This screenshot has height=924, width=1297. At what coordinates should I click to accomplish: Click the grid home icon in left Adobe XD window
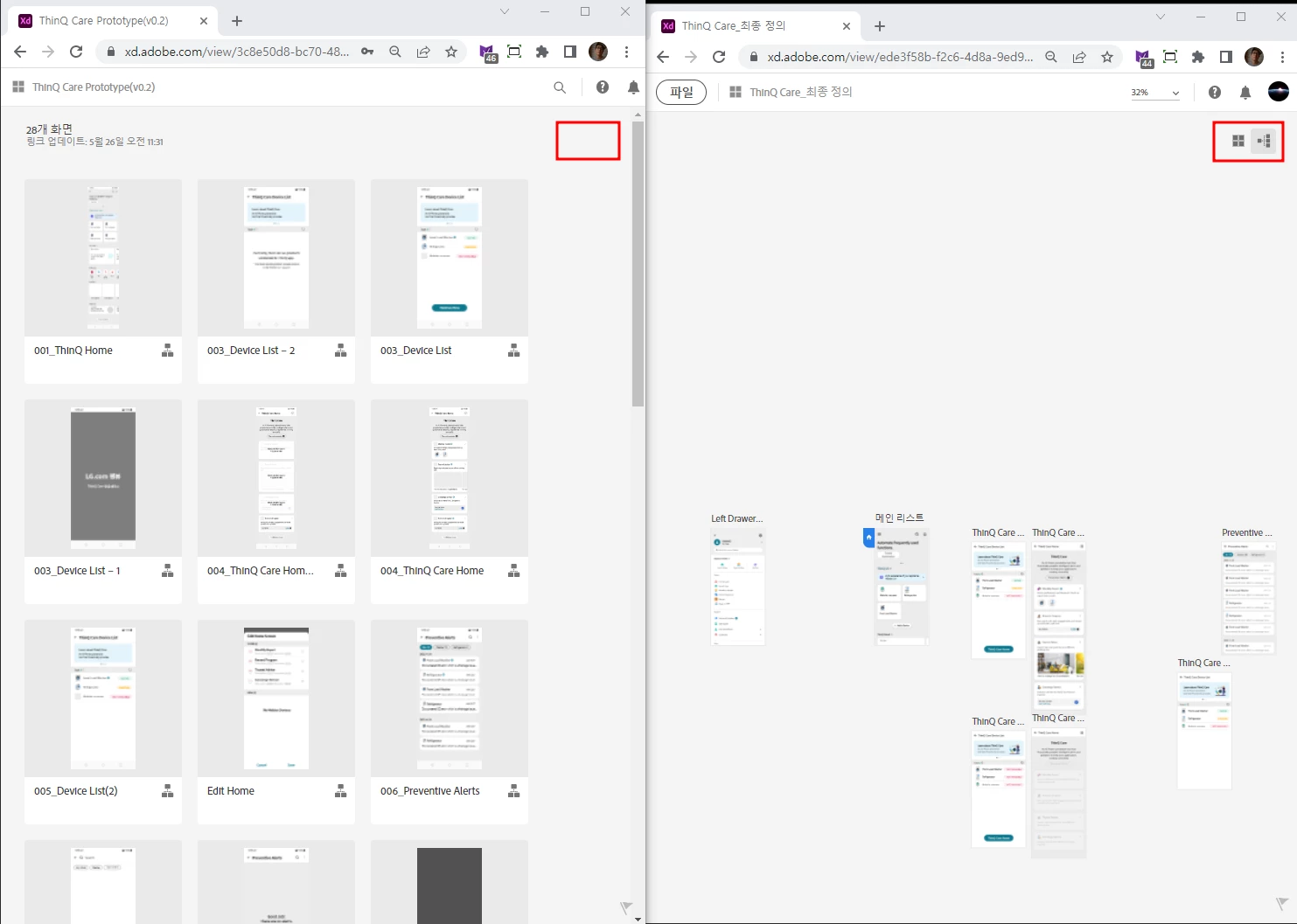[x=18, y=87]
